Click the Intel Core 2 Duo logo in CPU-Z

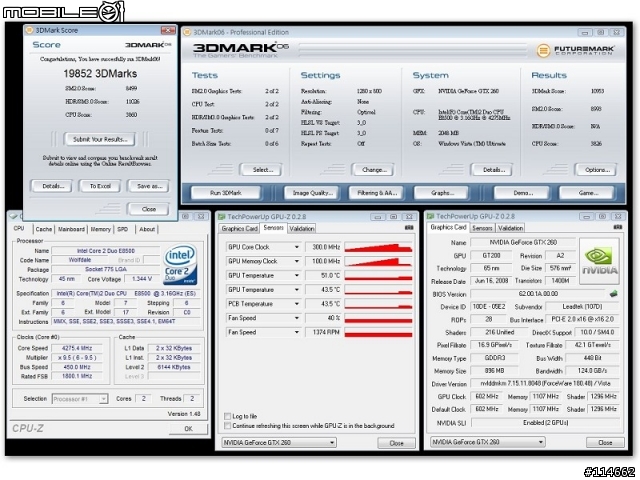(180, 265)
